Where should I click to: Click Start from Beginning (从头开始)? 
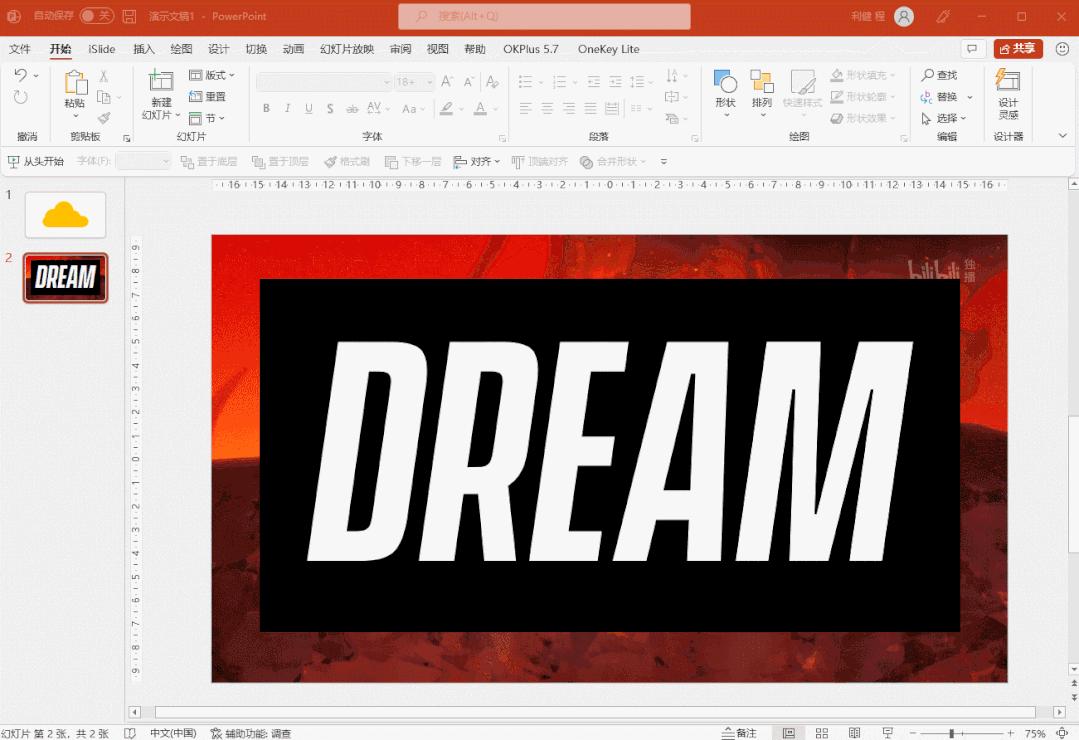tap(36, 162)
